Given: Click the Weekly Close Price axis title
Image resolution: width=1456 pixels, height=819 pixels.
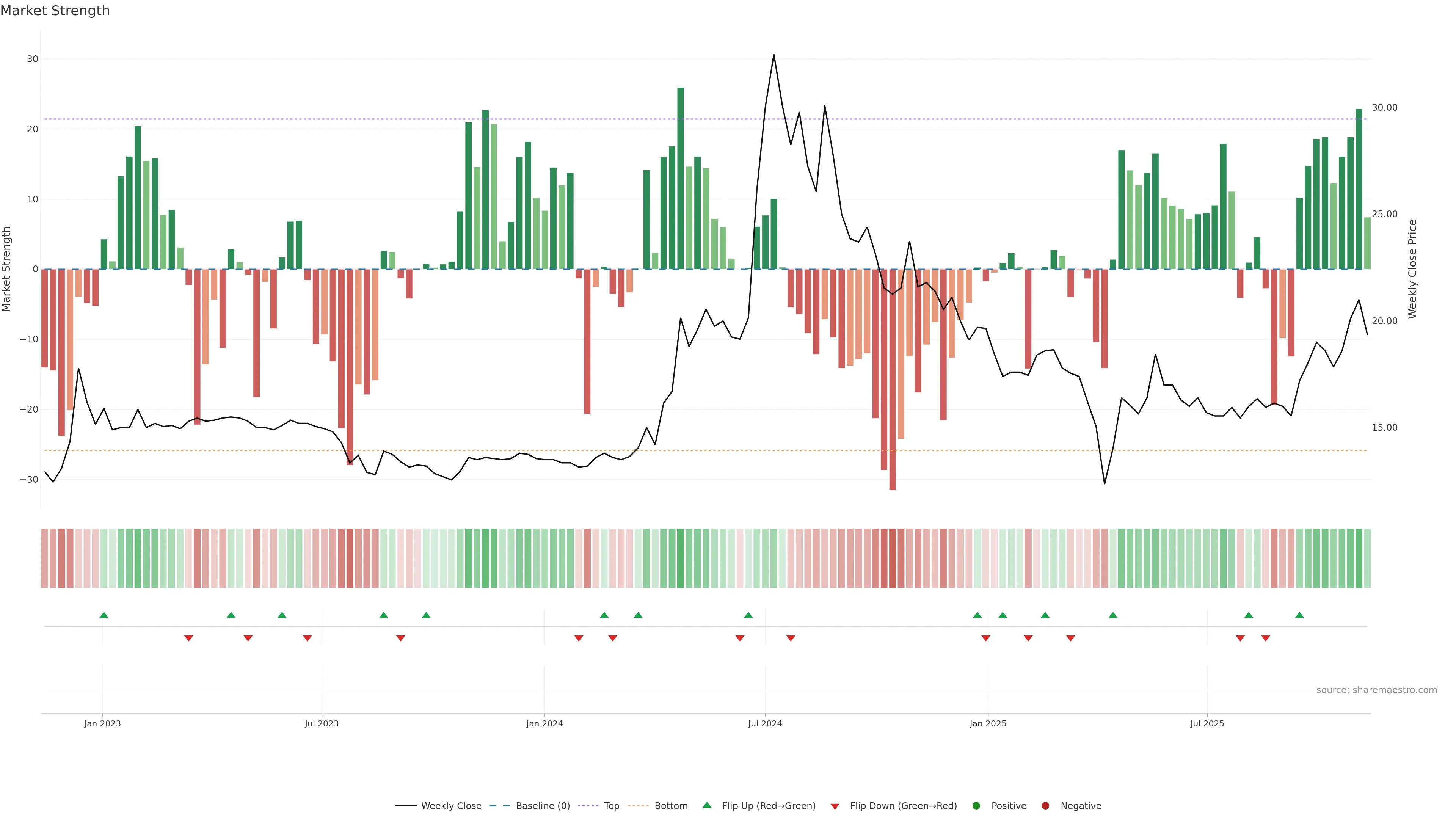Looking at the screenshot, I should (1412, 269).
